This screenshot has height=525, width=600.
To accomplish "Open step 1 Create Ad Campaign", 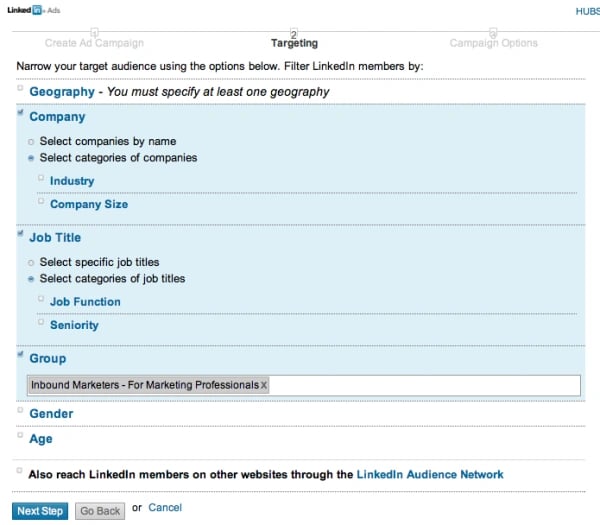I will [94, 43].
